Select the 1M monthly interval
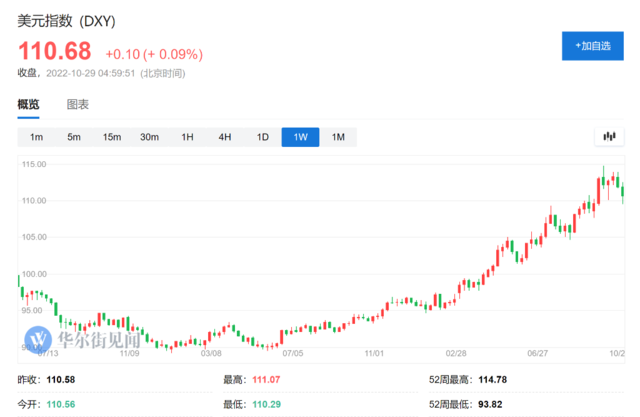 pyautogui.click(x=338, y=137)
